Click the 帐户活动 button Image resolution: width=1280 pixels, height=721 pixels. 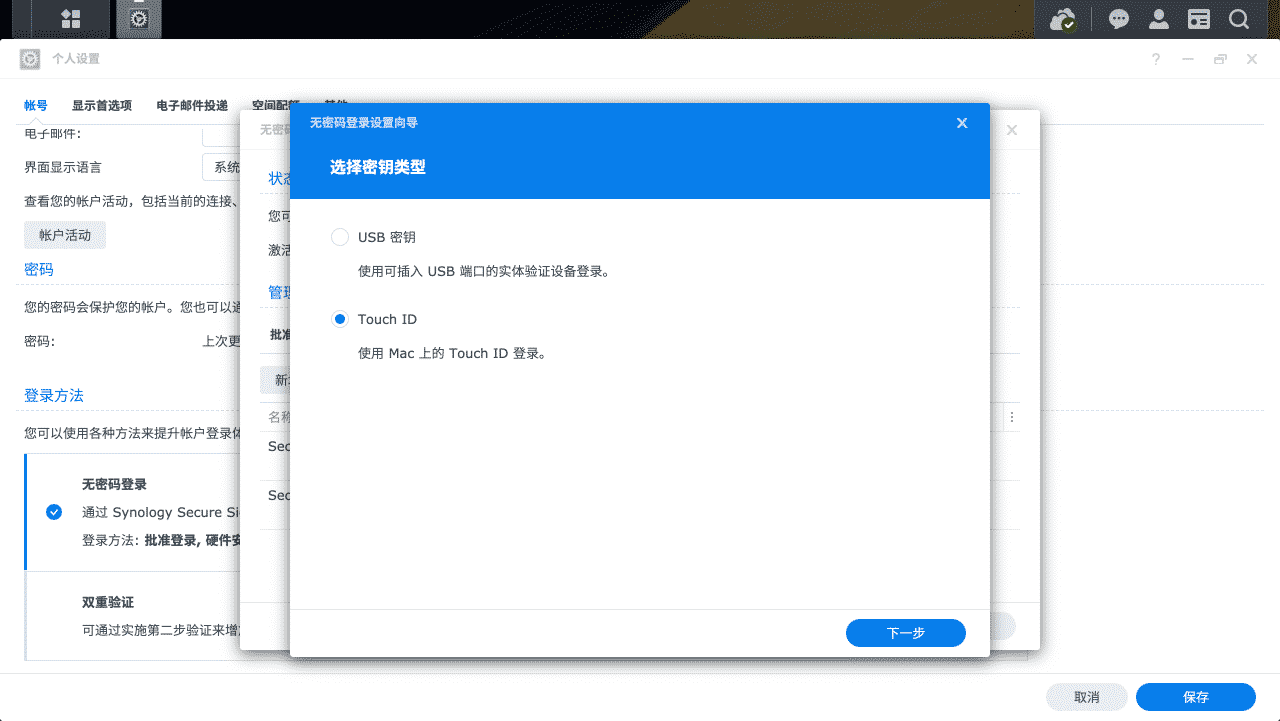click(65, 235)
